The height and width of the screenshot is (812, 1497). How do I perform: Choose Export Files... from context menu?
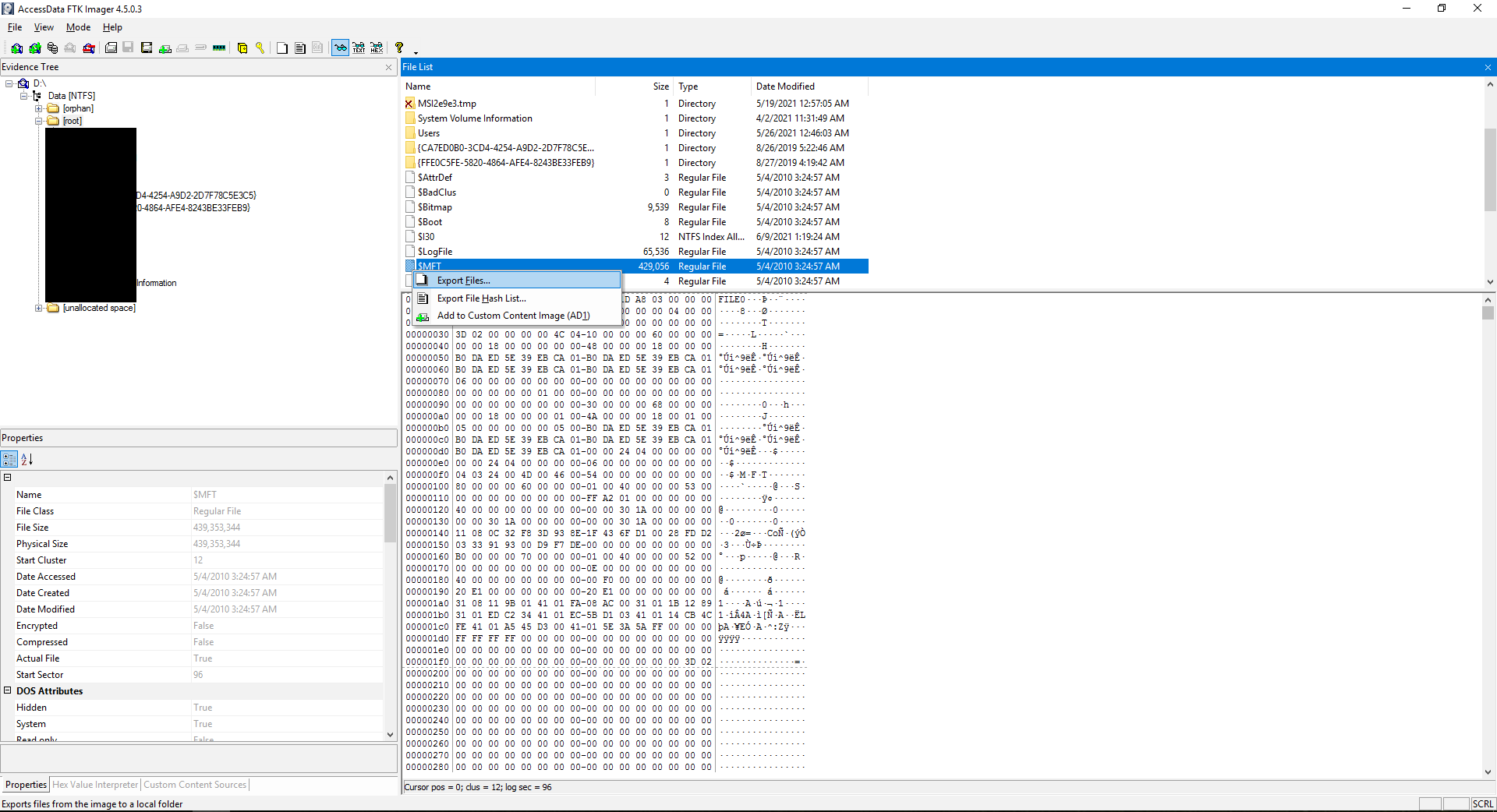tap(517, 281)
